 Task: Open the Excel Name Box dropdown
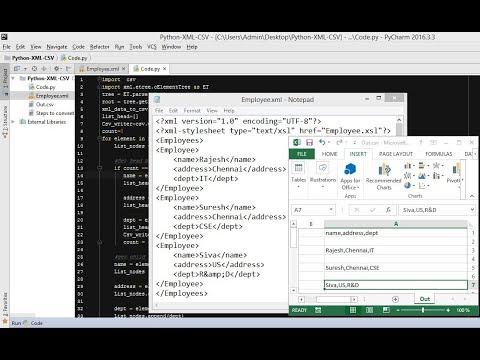pyautogui.click(x=331, y=209)
